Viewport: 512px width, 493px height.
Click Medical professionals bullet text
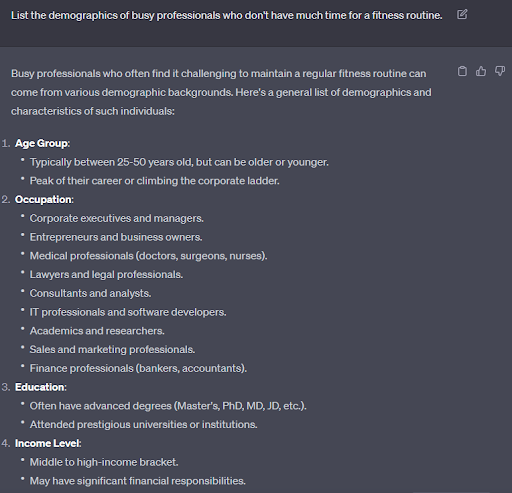149,256
